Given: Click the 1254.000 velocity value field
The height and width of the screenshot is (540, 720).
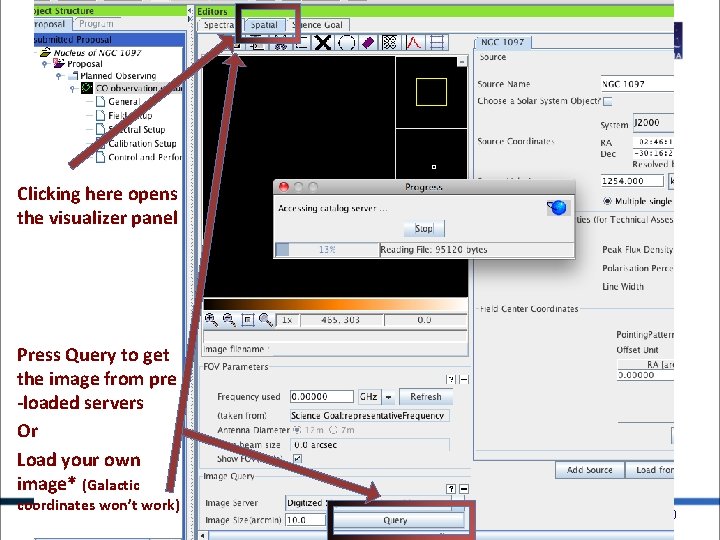Looking at the screenshot, I should coord(632,181).
